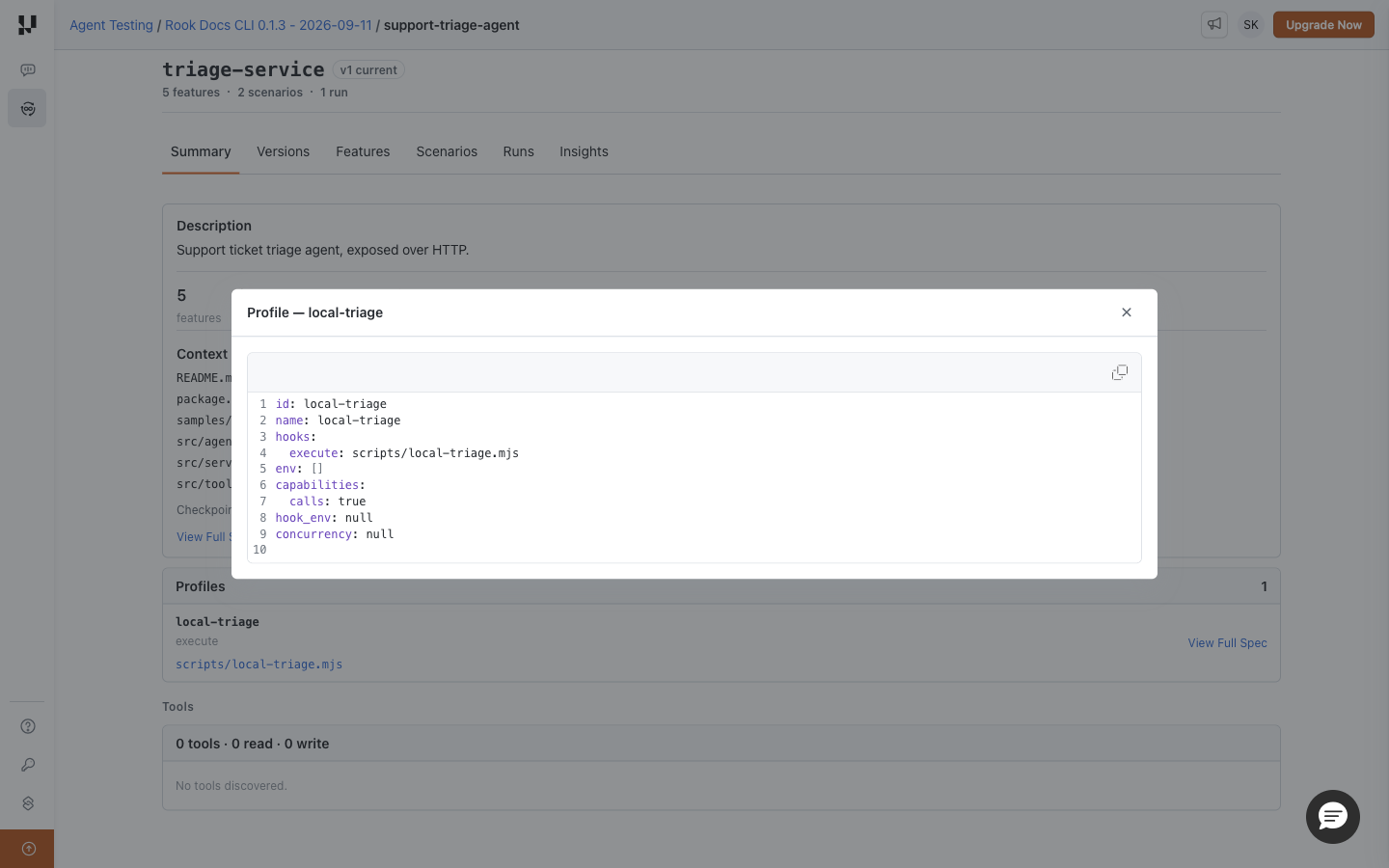Click the Upgrade Now button
The width and height of the screenshot is (1389, 868).
tap(1323, 25)
